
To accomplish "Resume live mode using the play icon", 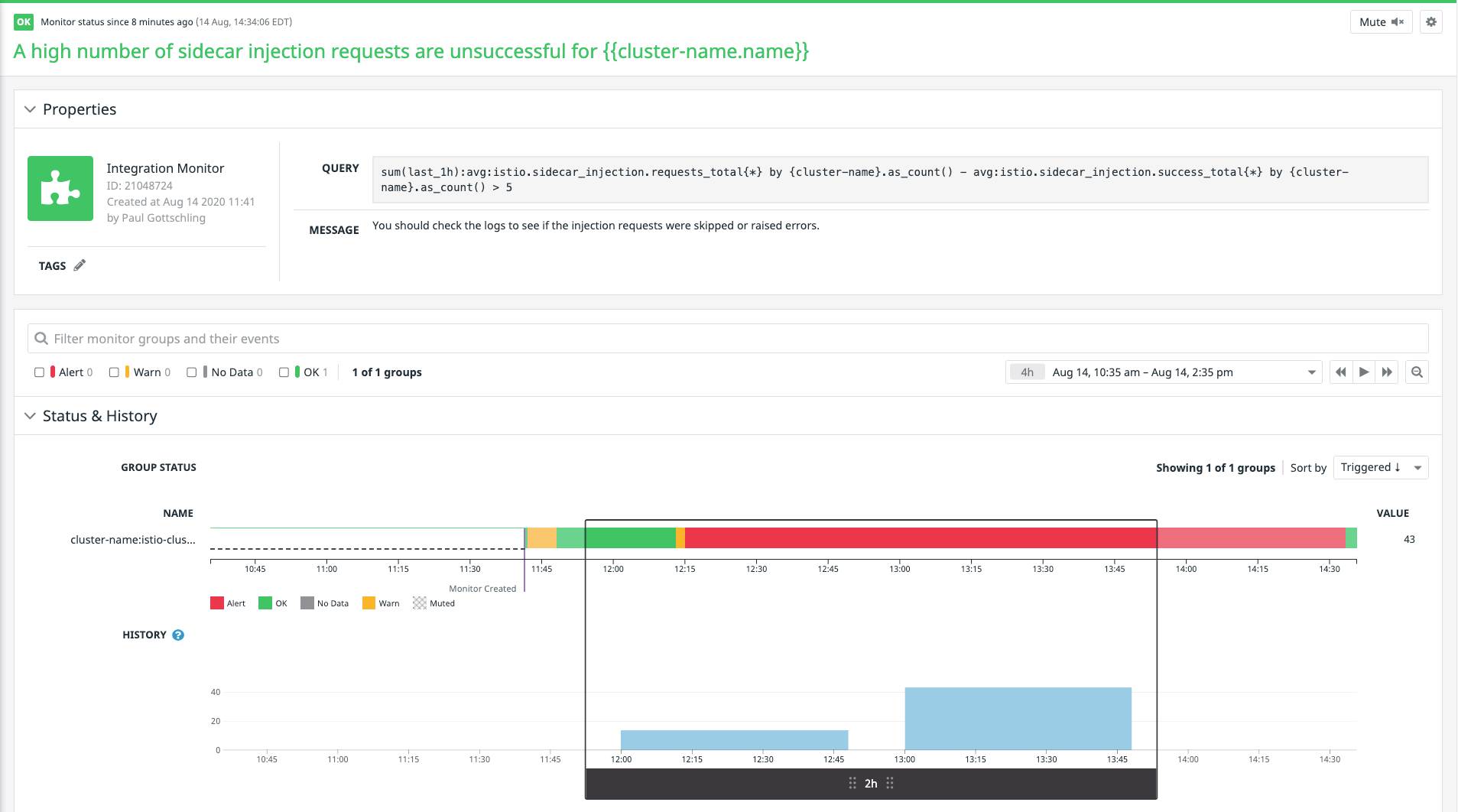I will pos(1364,372).
